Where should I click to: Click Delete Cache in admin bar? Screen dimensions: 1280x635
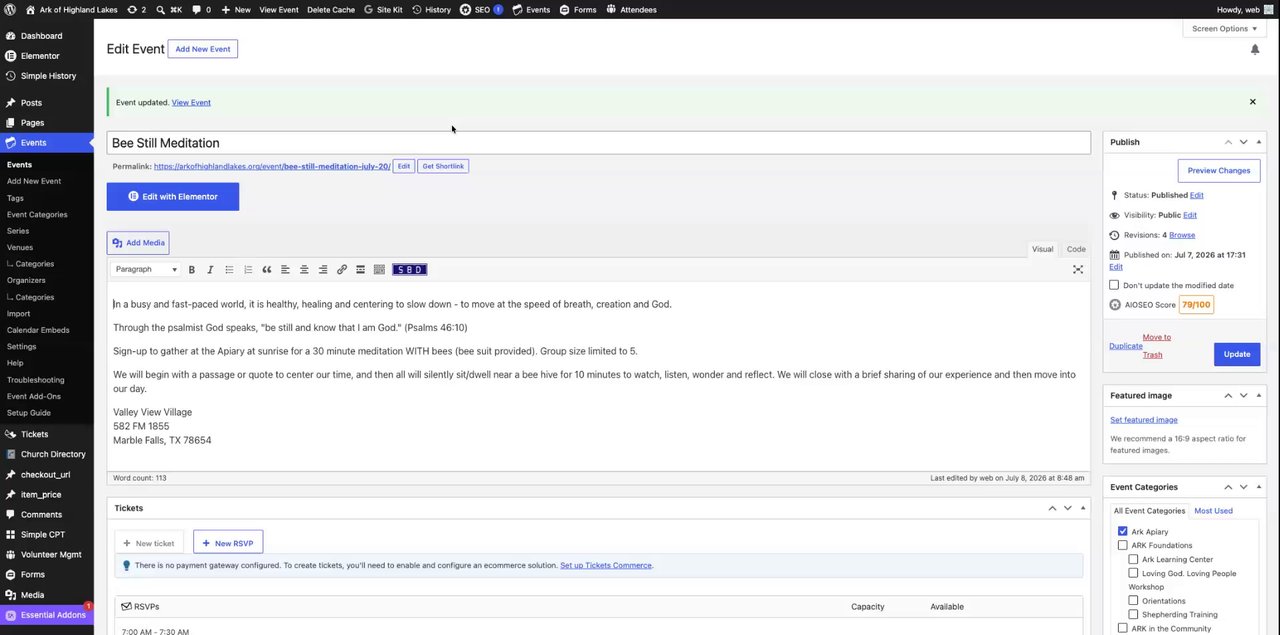[331, 9]
